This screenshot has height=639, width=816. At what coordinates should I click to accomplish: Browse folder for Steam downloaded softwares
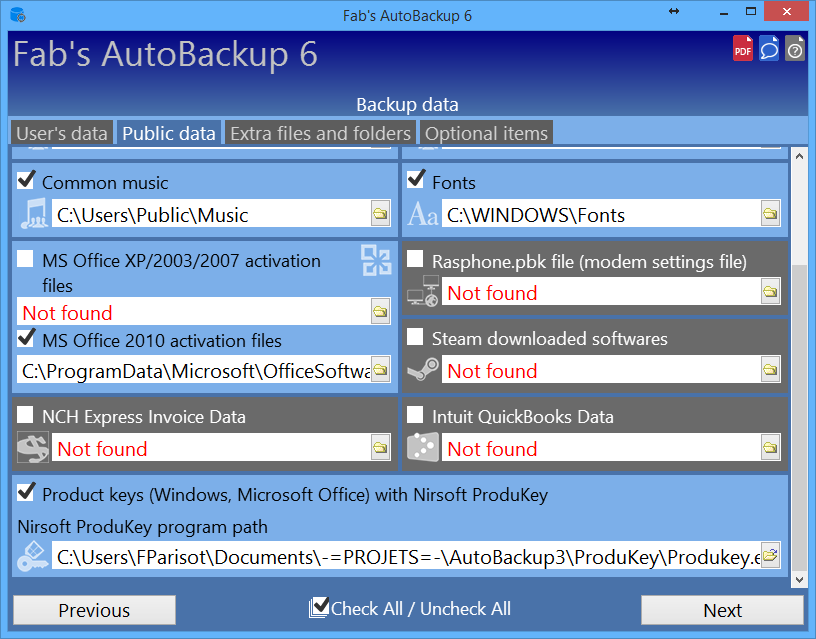coord(770,369)
